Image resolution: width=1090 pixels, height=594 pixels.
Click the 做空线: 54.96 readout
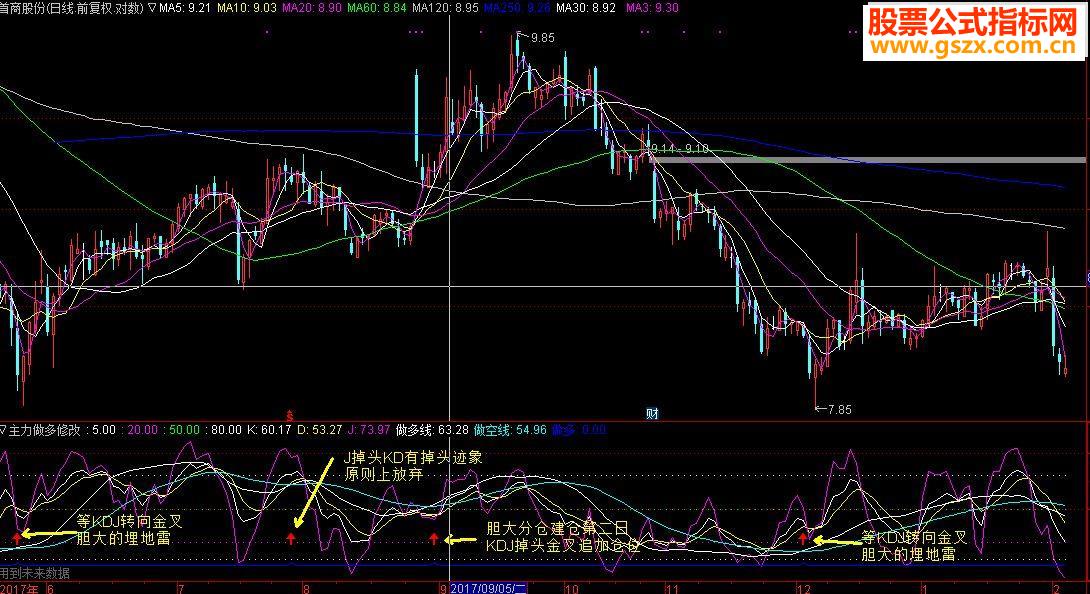(510, 430)
